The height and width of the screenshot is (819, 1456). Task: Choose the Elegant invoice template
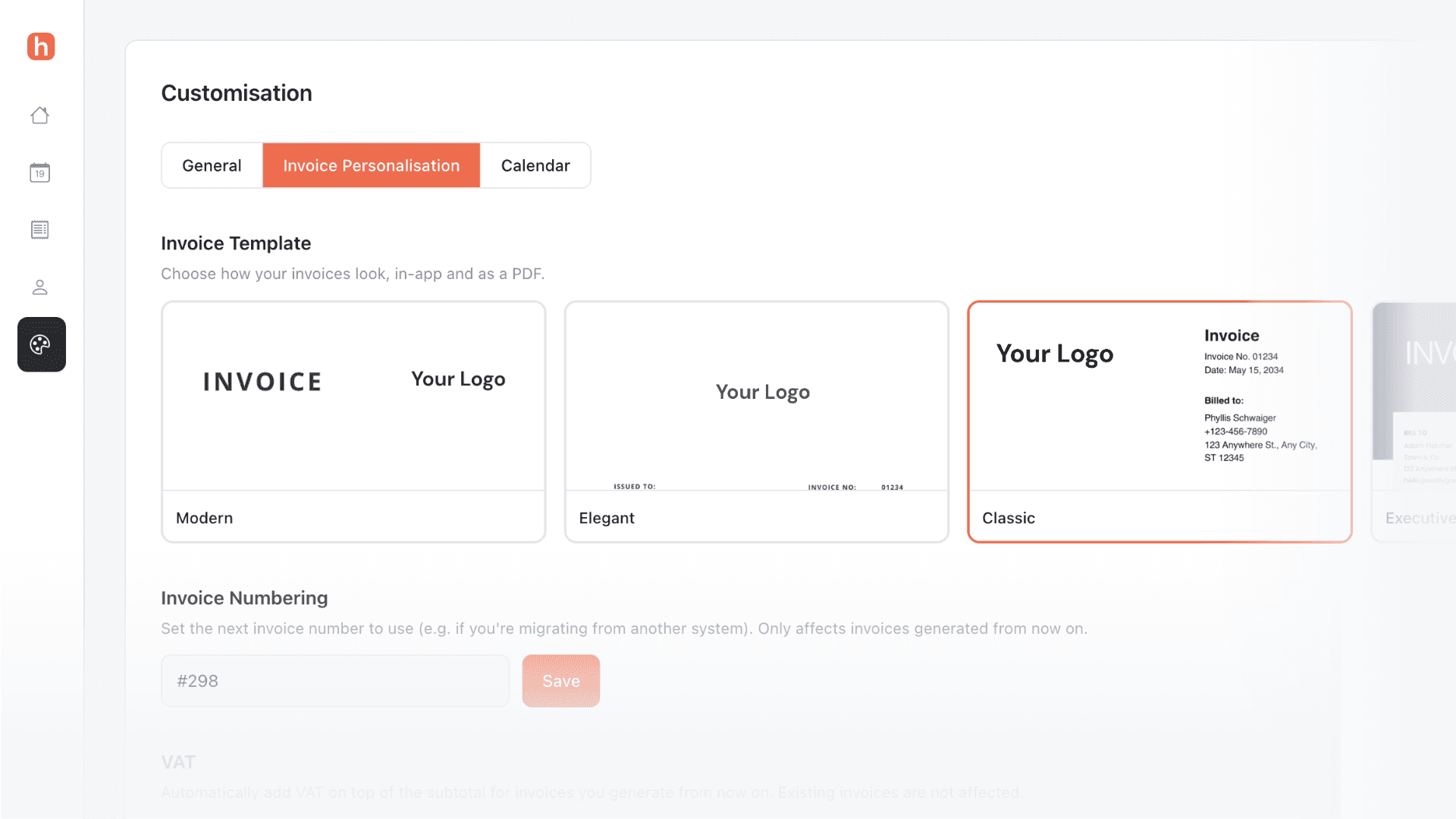point(757,422)
